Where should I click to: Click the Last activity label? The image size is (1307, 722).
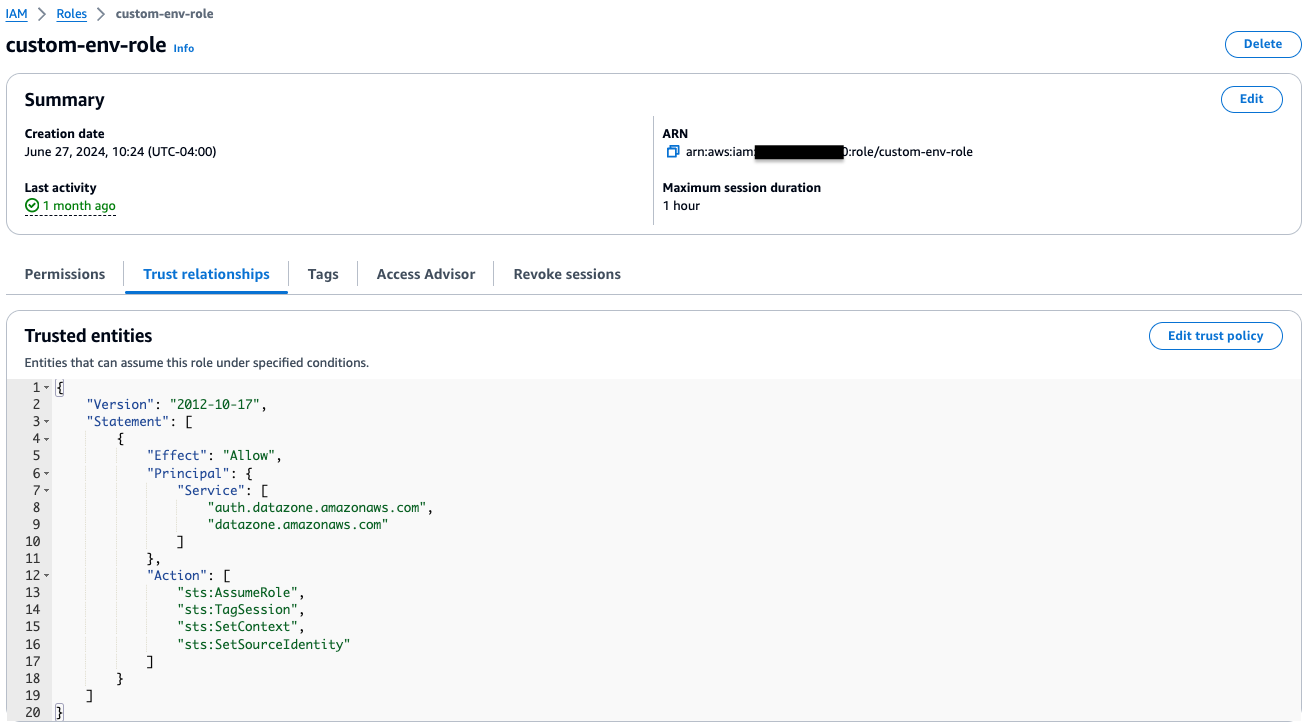pos(61,187)
